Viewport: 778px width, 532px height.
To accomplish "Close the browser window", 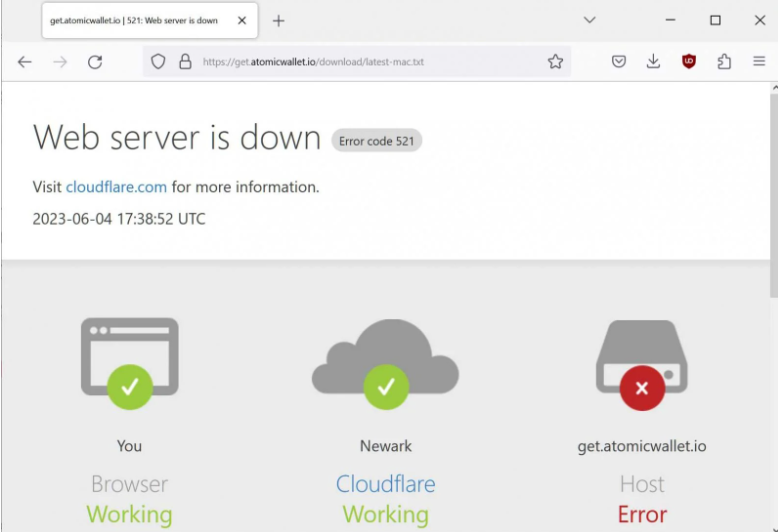I will (x=760, y=20).
